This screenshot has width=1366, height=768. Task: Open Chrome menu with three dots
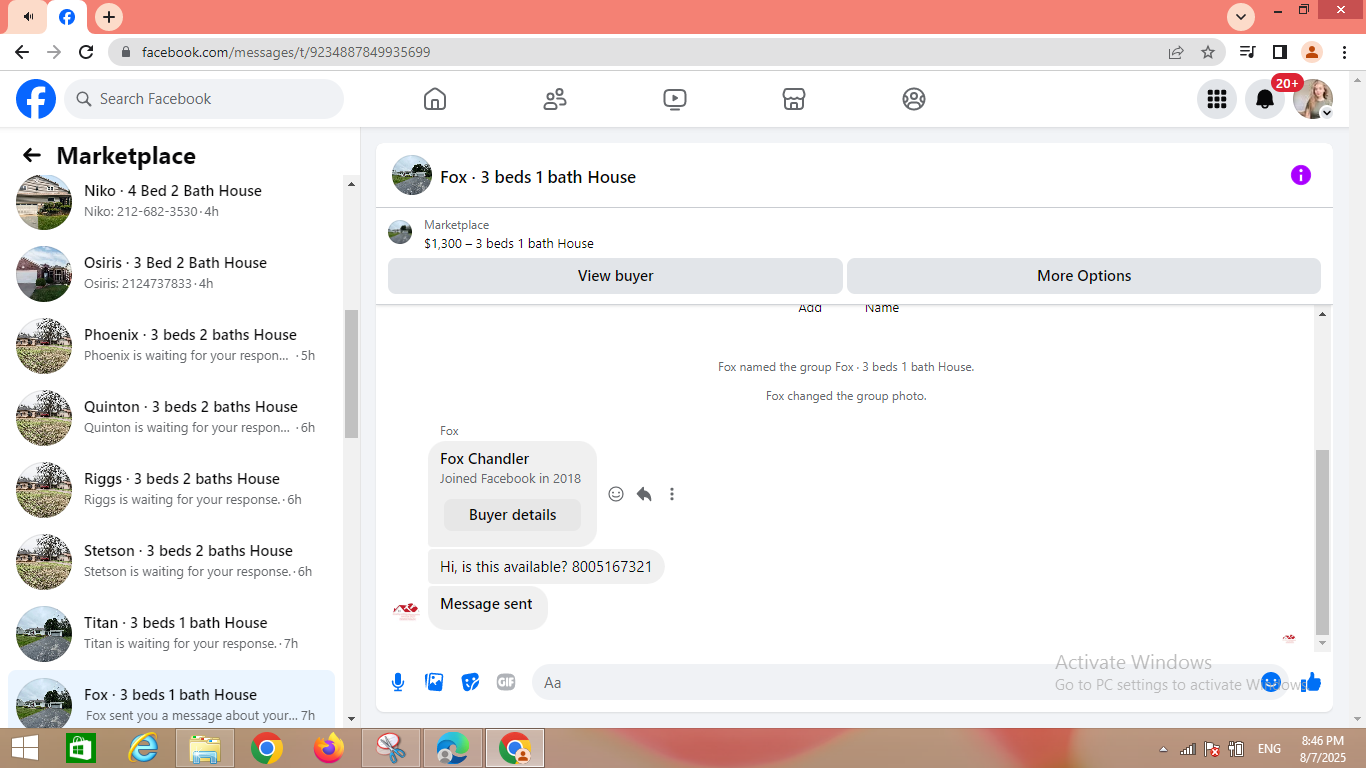pos(1343,52)
